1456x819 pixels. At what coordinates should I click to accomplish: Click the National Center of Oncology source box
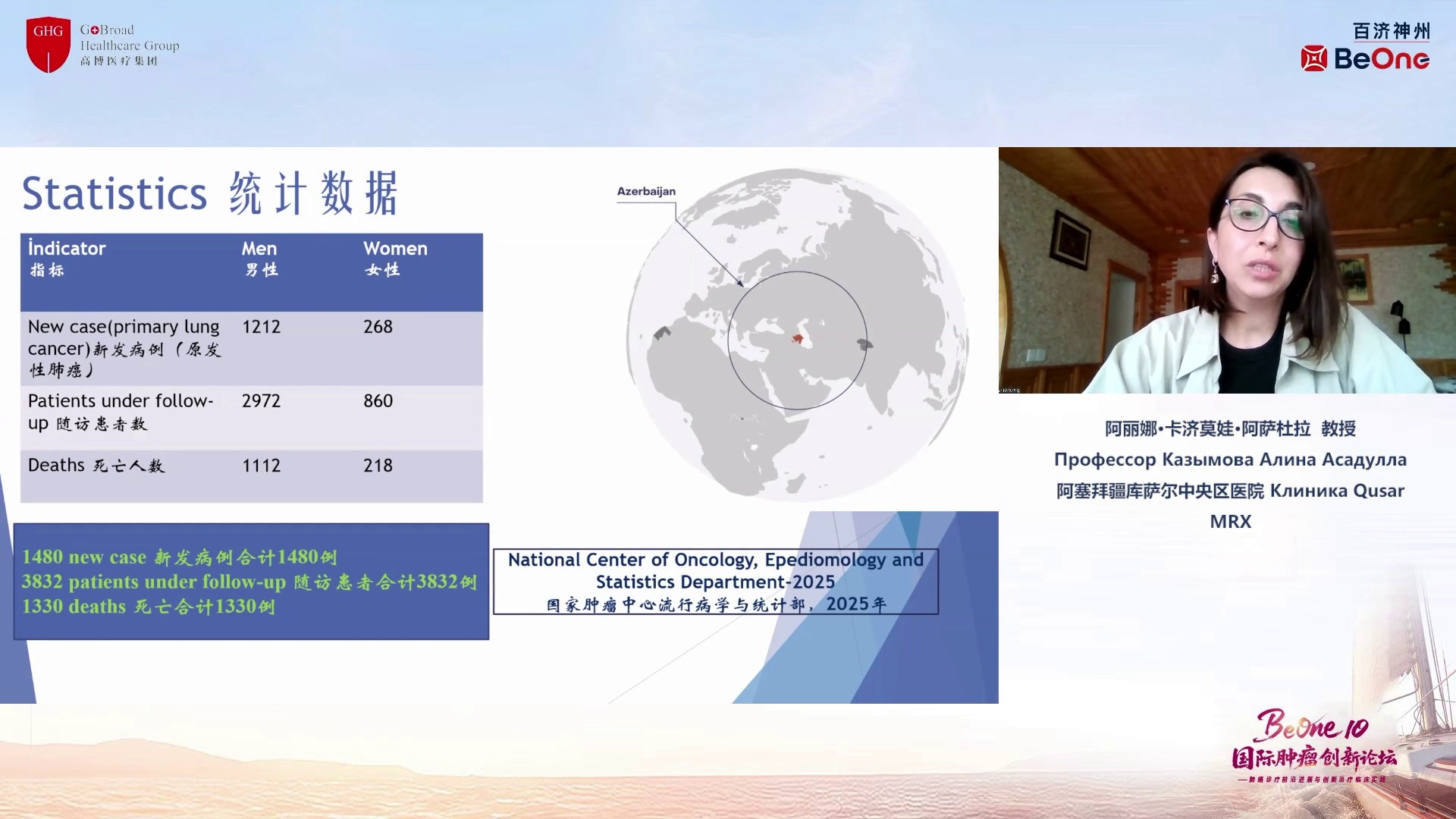pos(716,582)
